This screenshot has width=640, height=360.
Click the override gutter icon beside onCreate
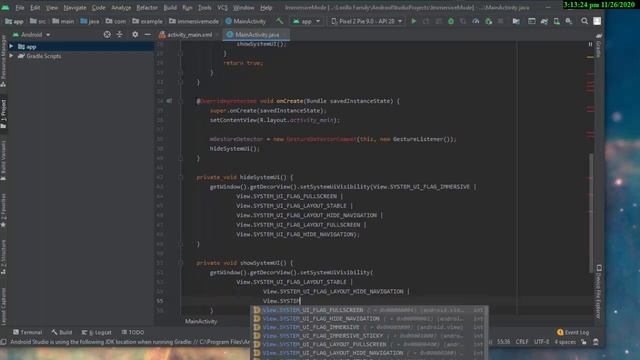[169, 101]
